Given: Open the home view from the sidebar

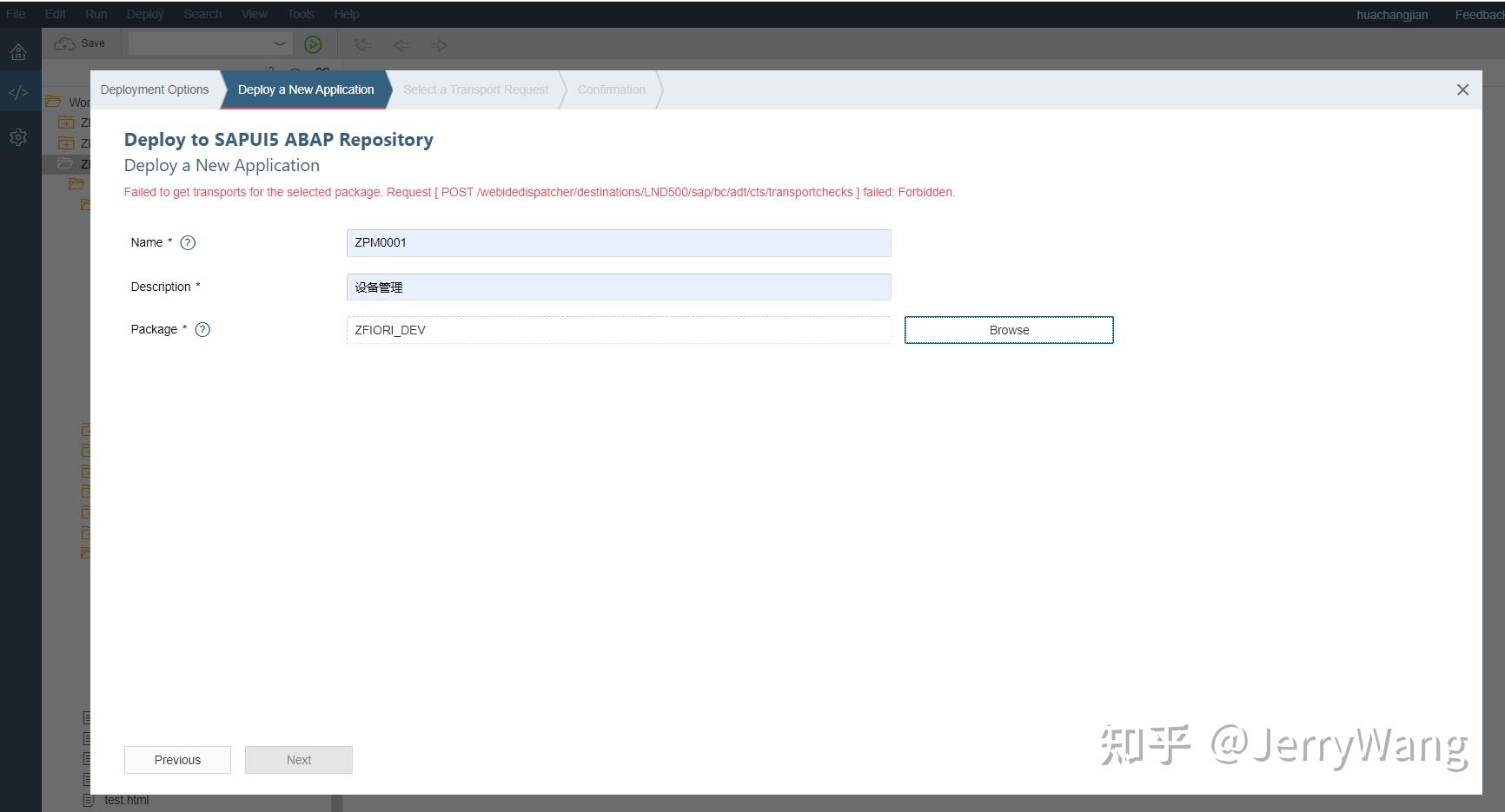Looking at the screenshot, I should (18, 51).
